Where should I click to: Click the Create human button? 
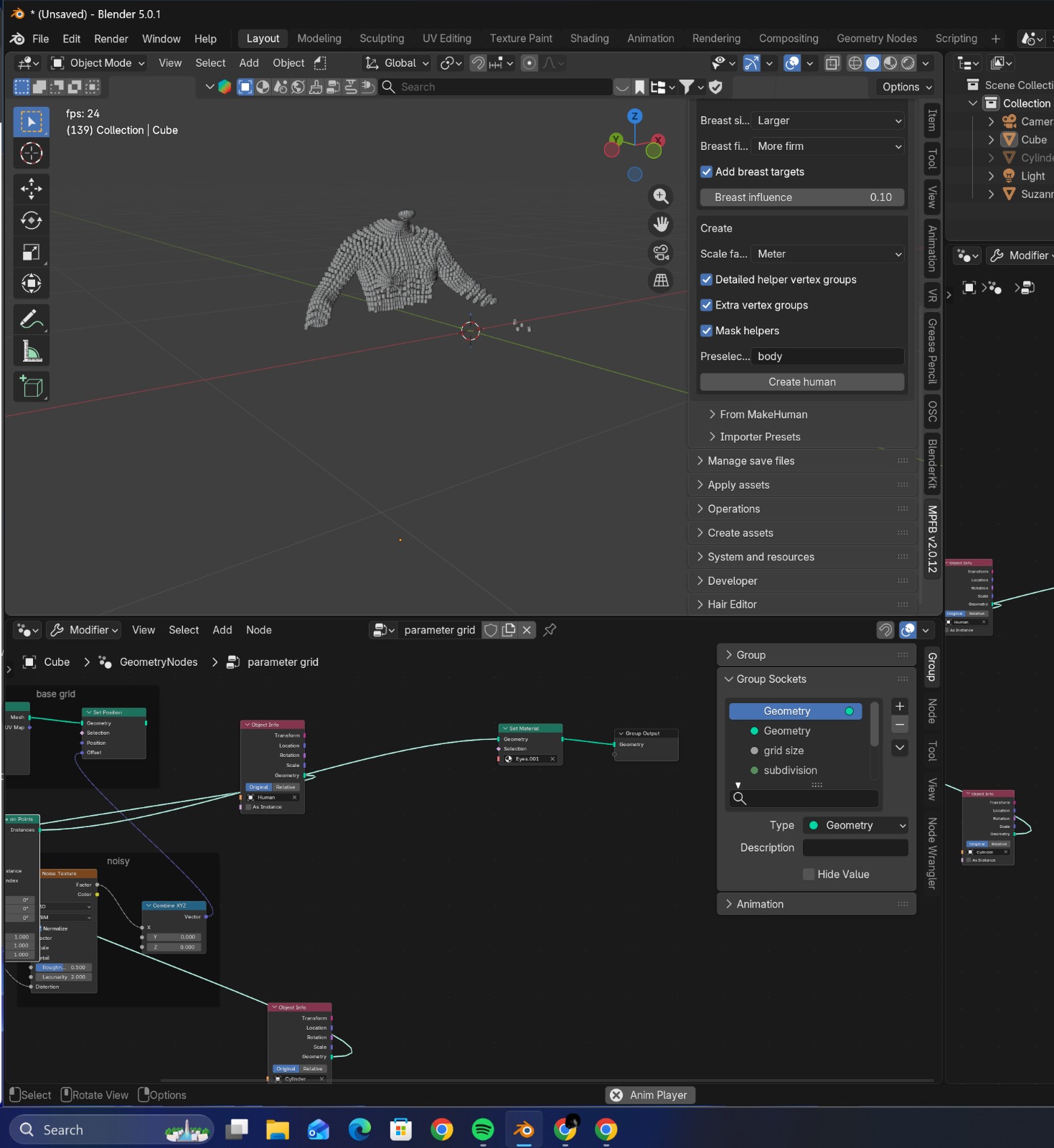coord(801,382)
